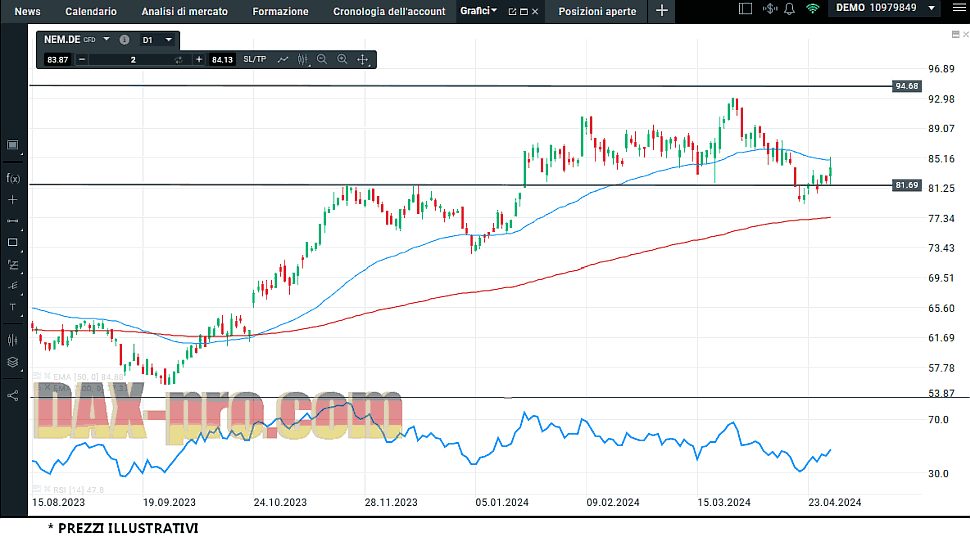Screen dimensions: 970x537
Task: Open the Grafici tab dropdown arrow
Action: (494, 11)
